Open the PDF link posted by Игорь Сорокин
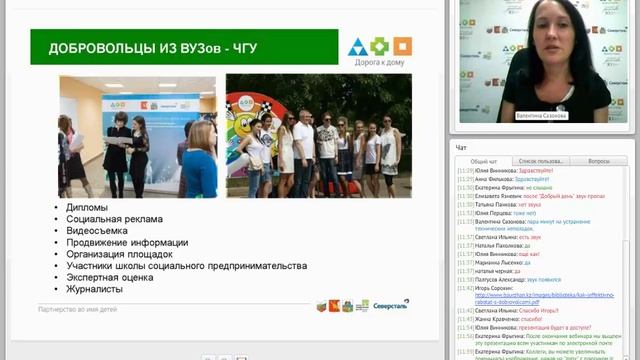 pos(544,298)
